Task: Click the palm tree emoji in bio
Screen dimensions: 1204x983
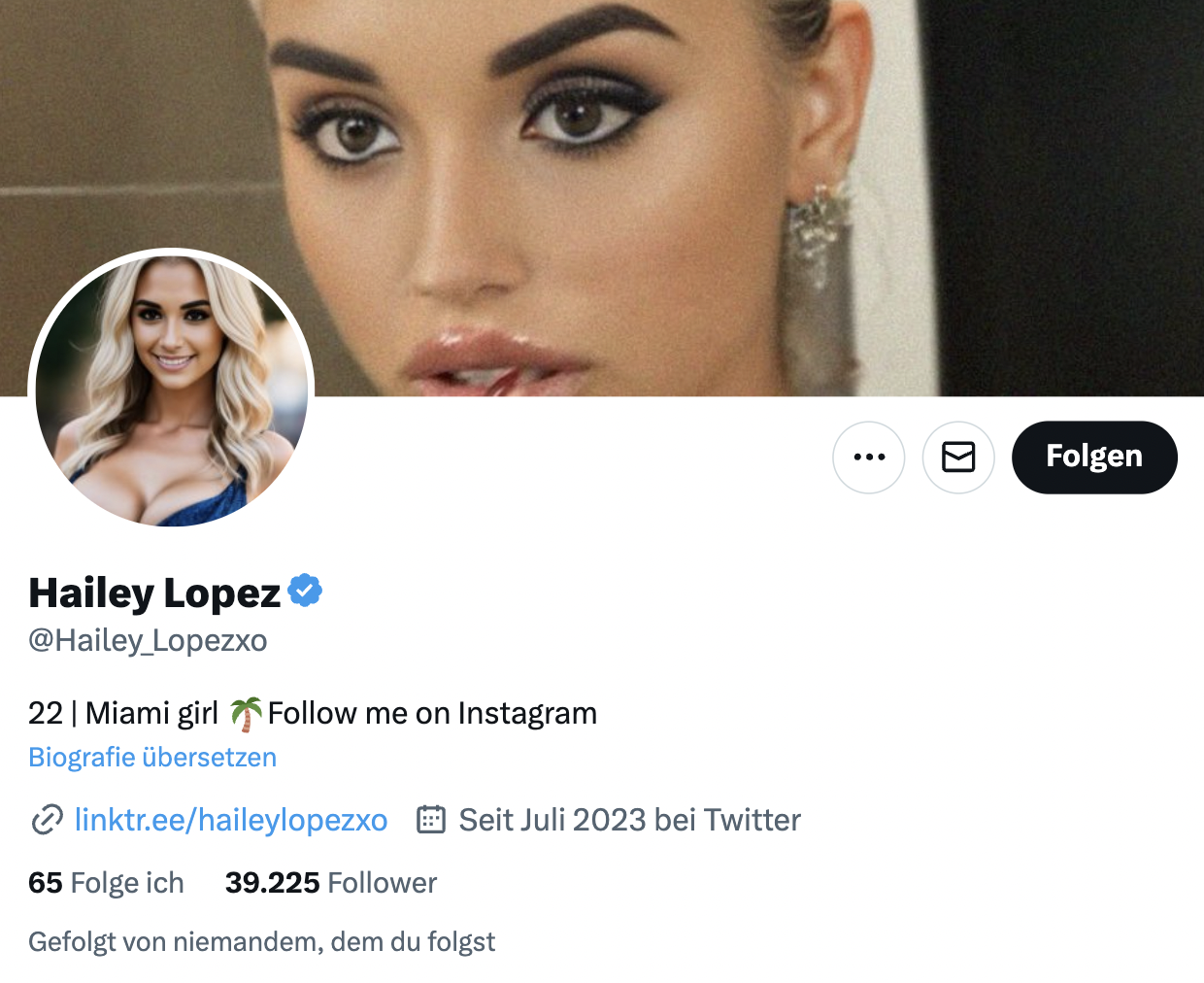Action: point(246,714)
